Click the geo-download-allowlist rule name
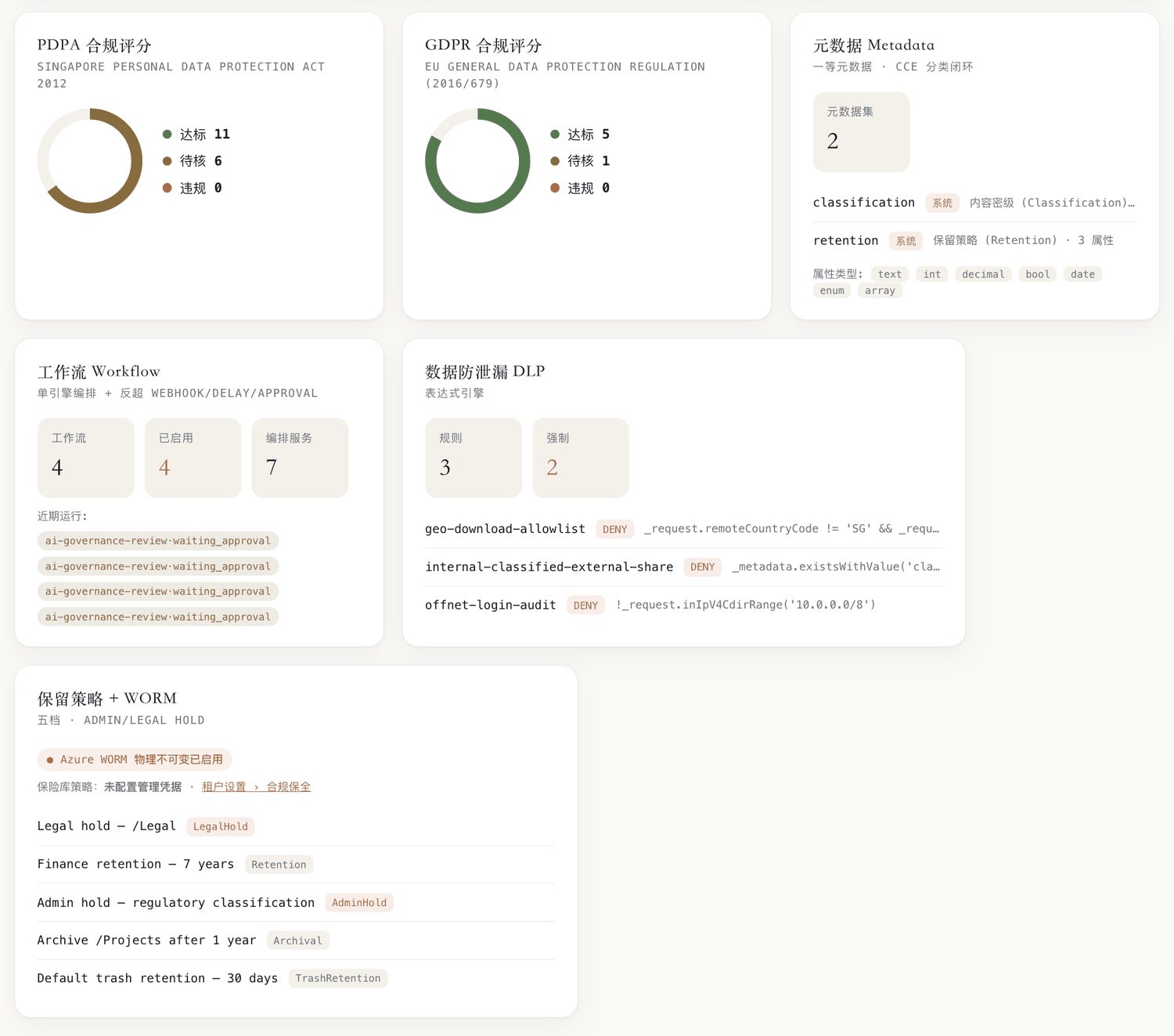Viewport: 1174px width, 1036px height. 505,529
